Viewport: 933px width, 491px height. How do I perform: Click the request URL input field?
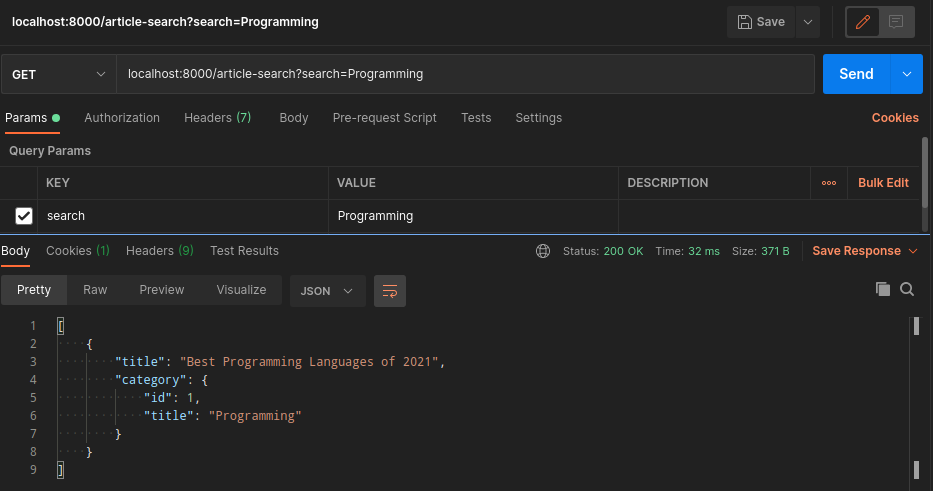(465, 74)
